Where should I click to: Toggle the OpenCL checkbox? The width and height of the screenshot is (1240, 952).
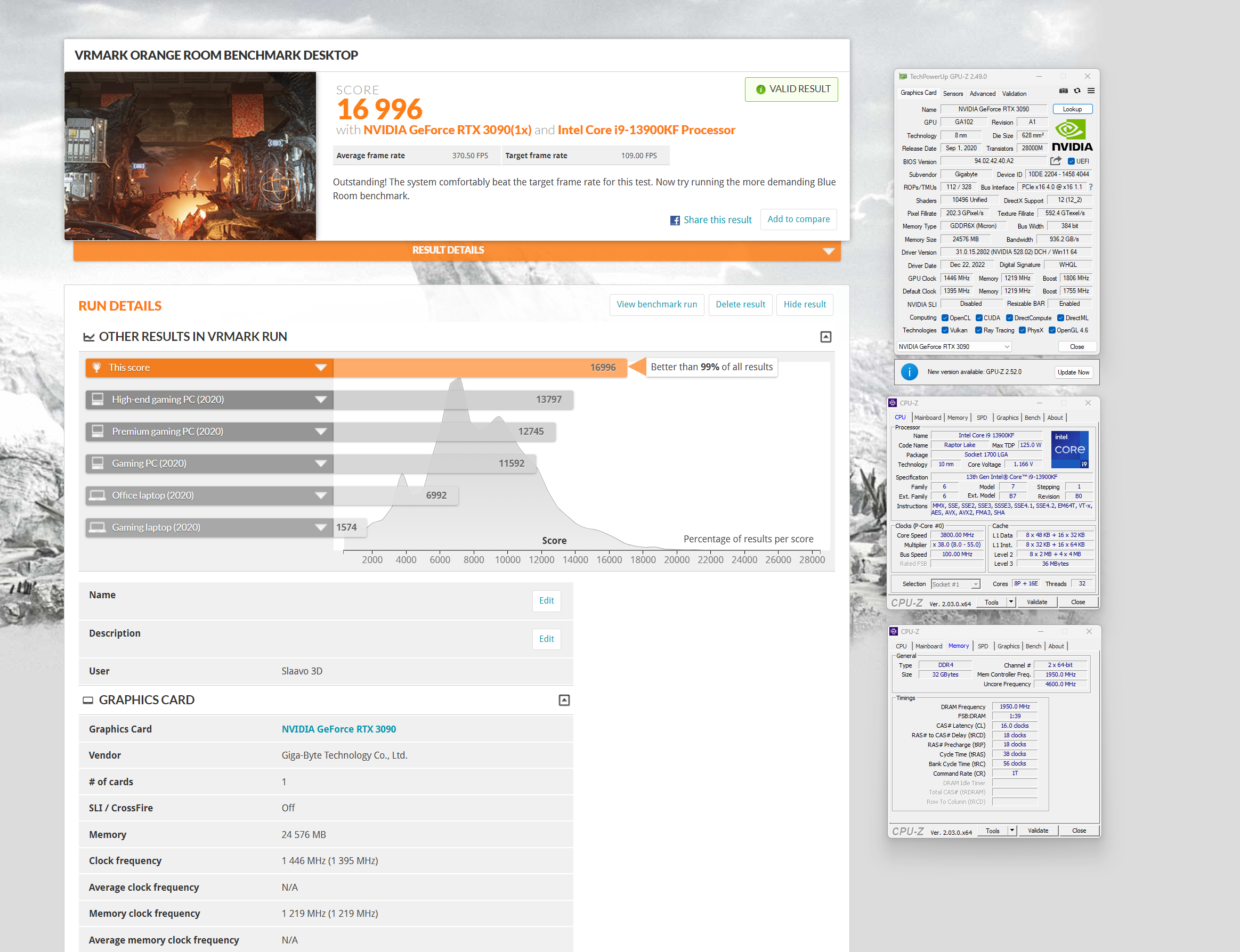coord(945,318)
